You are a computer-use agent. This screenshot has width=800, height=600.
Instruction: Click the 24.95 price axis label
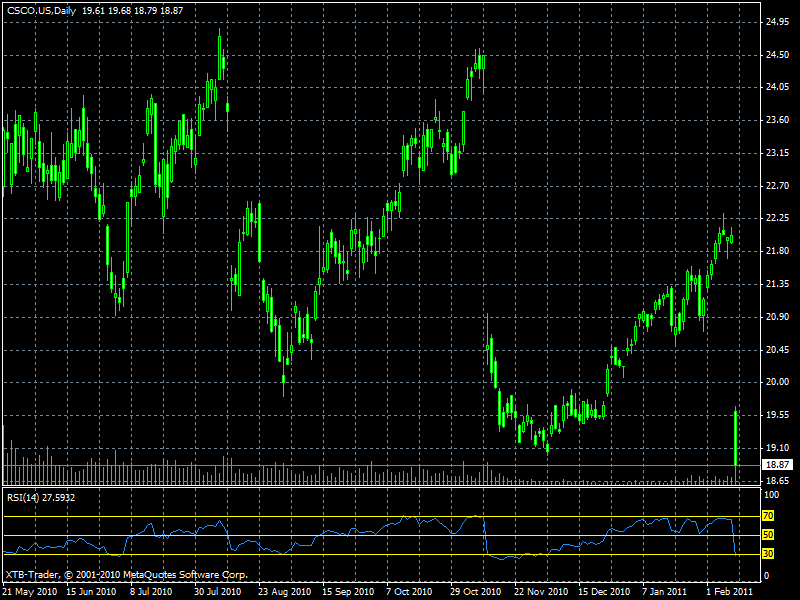[x=778, y=22]
